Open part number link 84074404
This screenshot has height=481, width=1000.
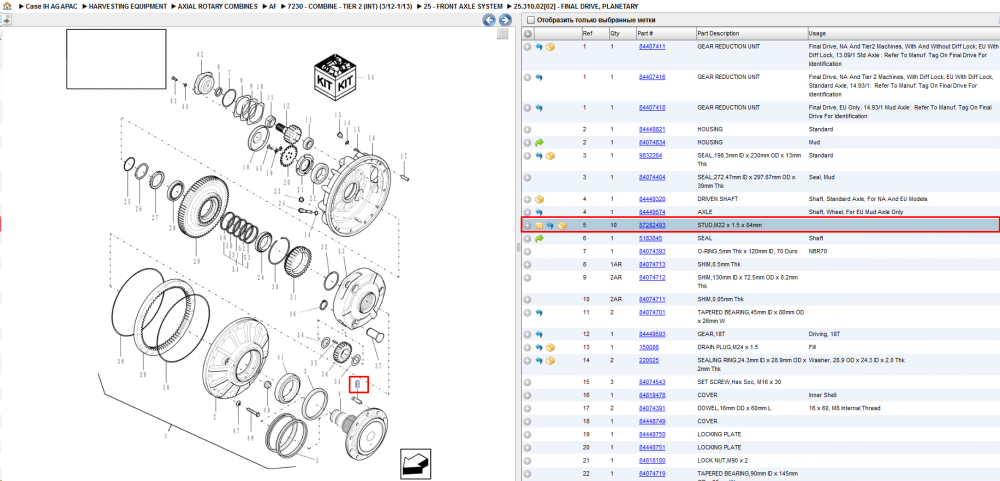coord(652,177)
